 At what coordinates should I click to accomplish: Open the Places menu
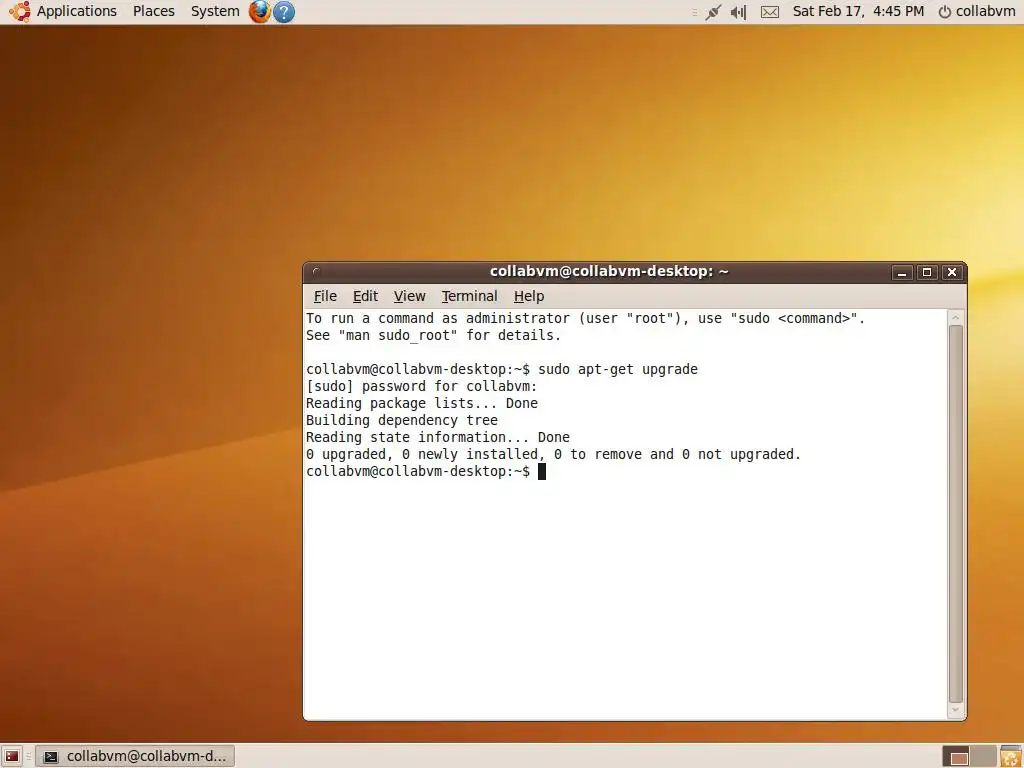pyautogui.click(x=153, y=11)
